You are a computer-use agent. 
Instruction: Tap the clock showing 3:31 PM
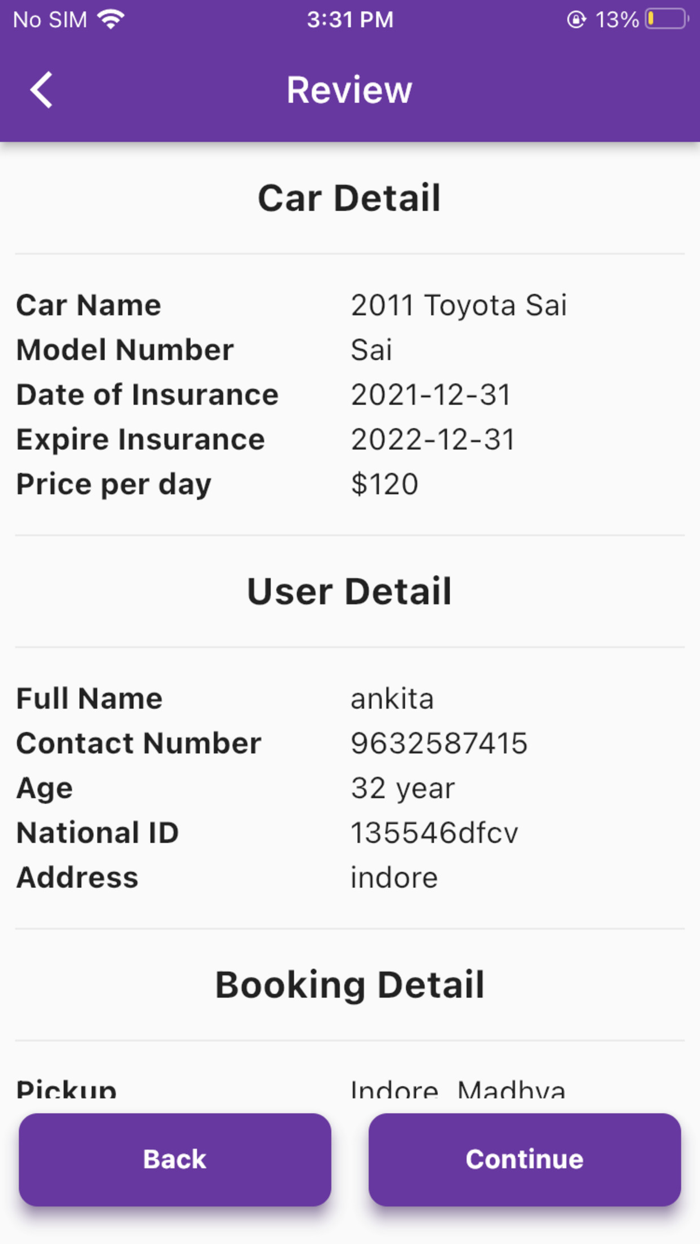click(349, 17)
